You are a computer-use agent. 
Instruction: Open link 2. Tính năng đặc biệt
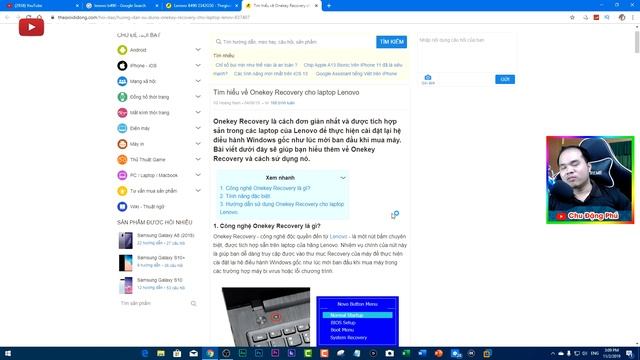(x=245, y=196)
